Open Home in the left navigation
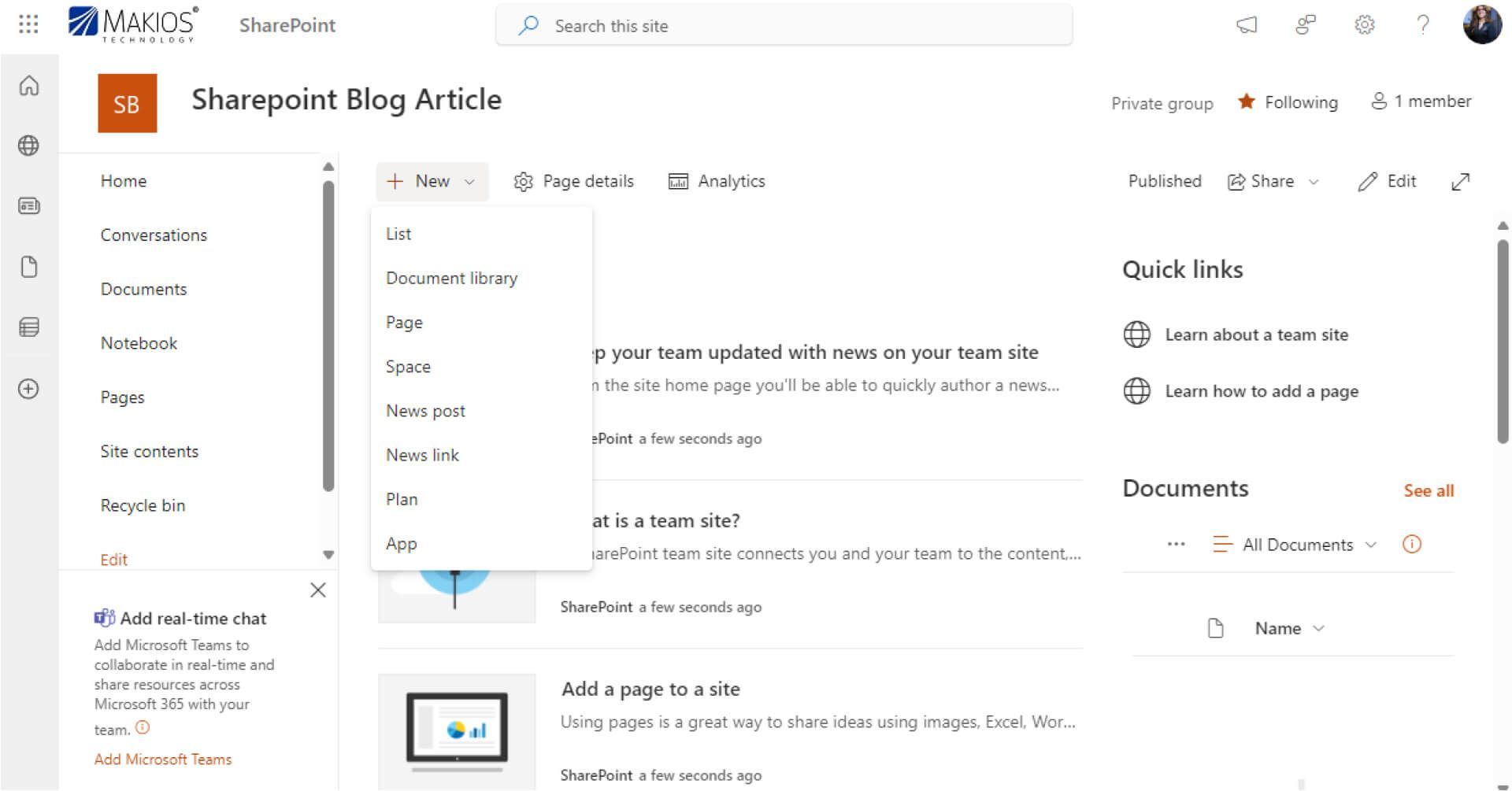The height and width of the screenshot is (791, 1512). (124, 181)
